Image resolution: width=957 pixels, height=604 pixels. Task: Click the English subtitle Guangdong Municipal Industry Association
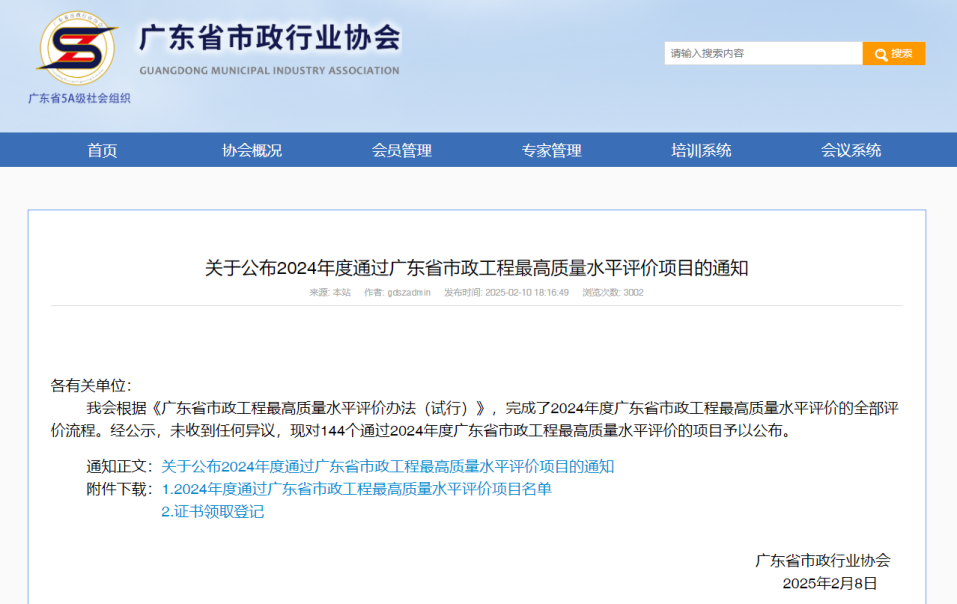pos(269,71)
